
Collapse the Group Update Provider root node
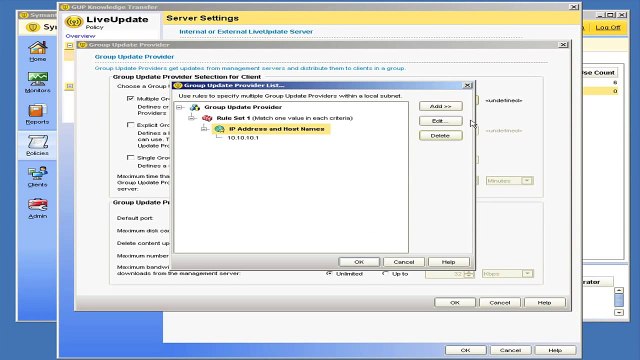point(180,107)
